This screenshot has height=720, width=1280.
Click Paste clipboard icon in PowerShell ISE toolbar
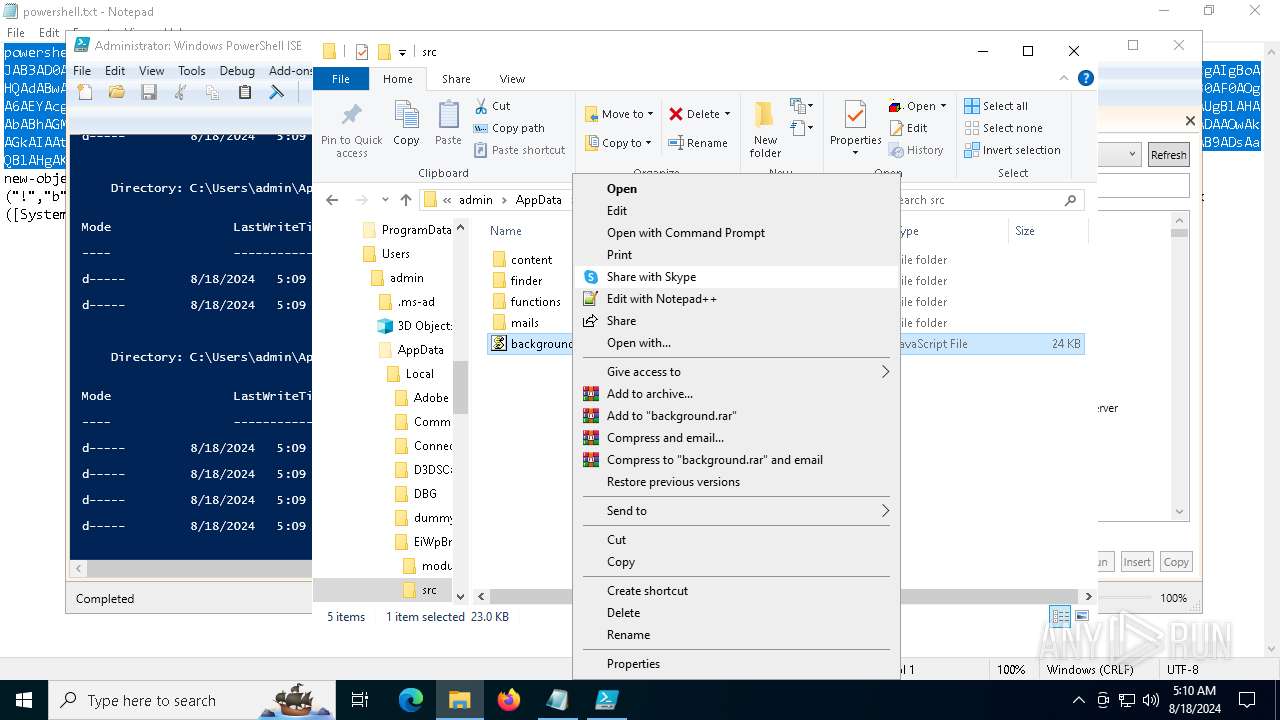245,92
